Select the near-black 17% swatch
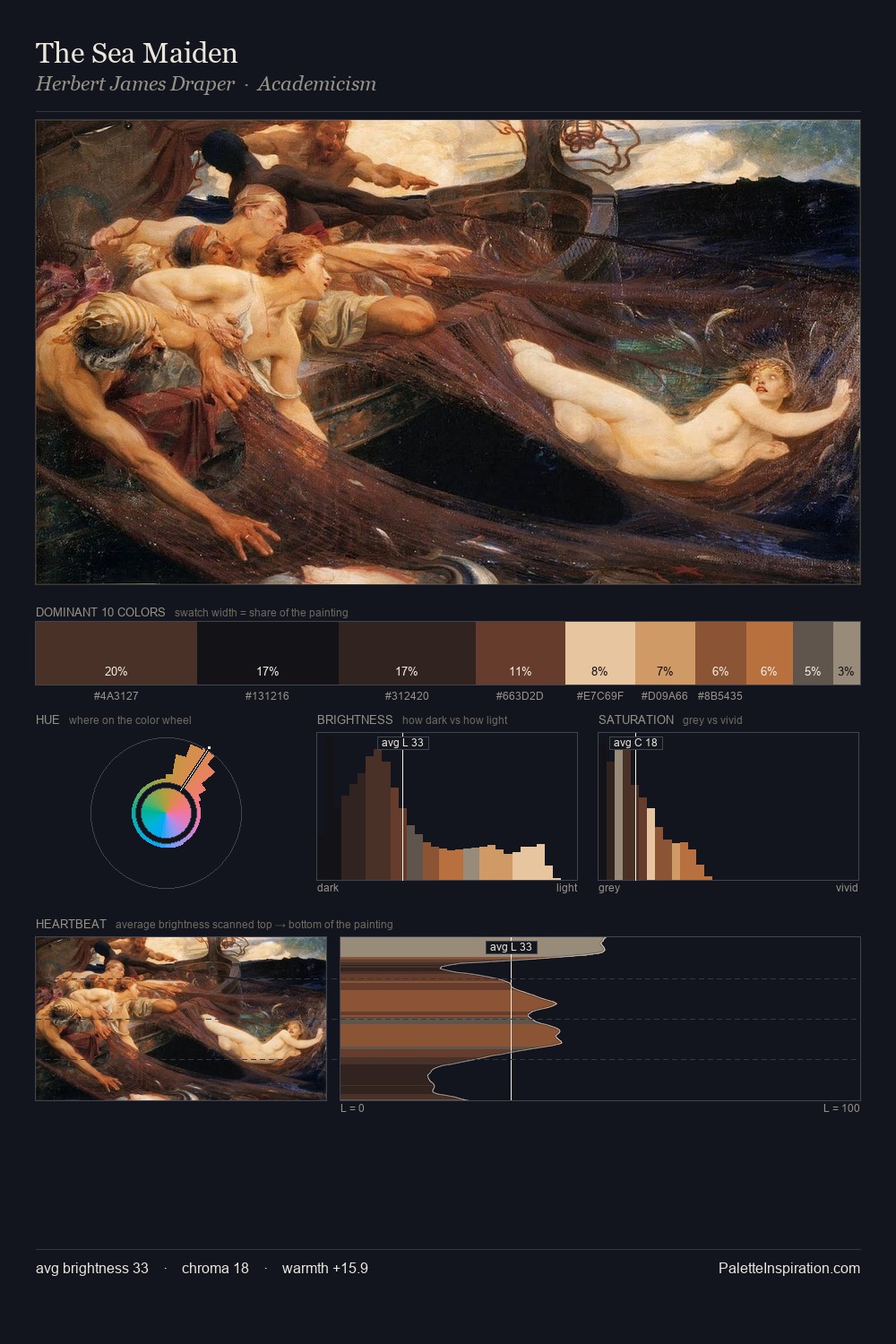The image size is (896, 1344). pos(267,653)
